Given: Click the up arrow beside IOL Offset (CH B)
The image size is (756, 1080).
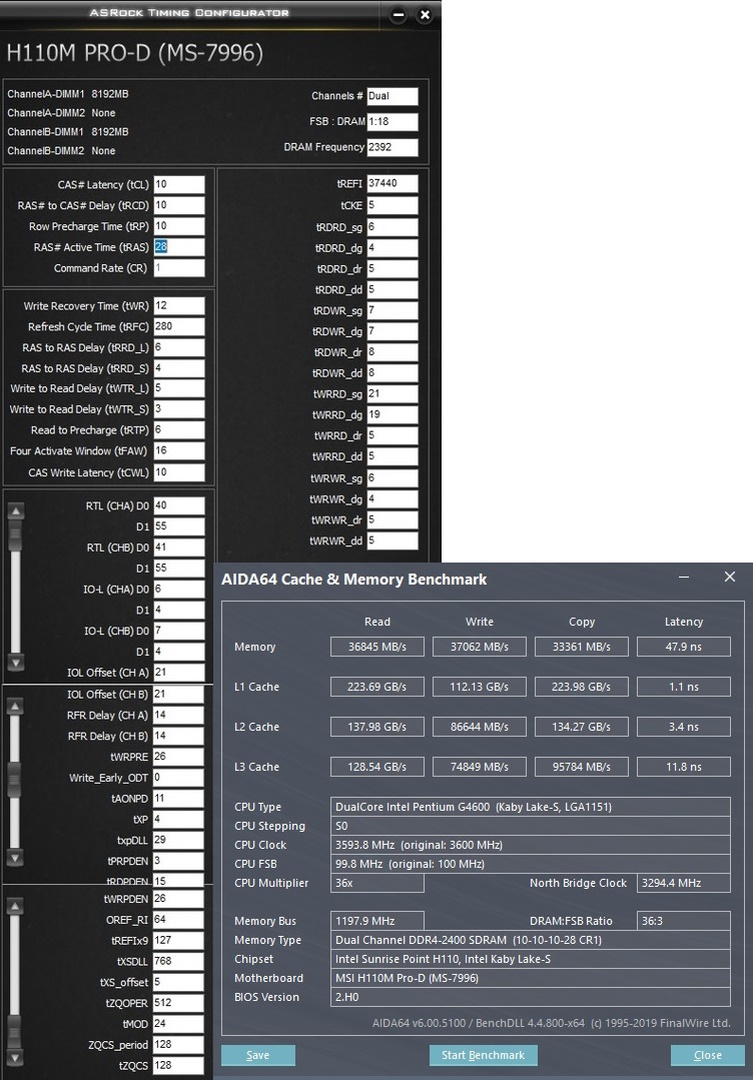Looking at the screenshot, I should click(16, 706).
